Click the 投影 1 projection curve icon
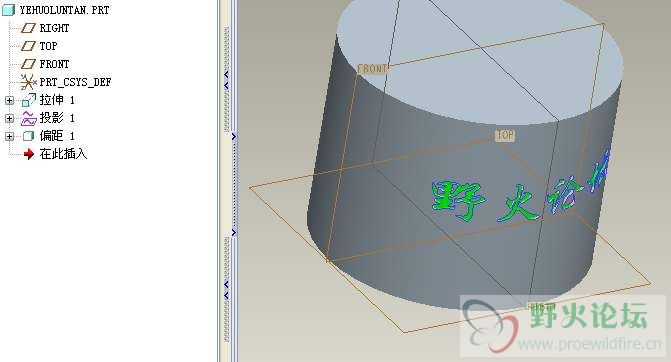671x362 pixels. (29, 118)
